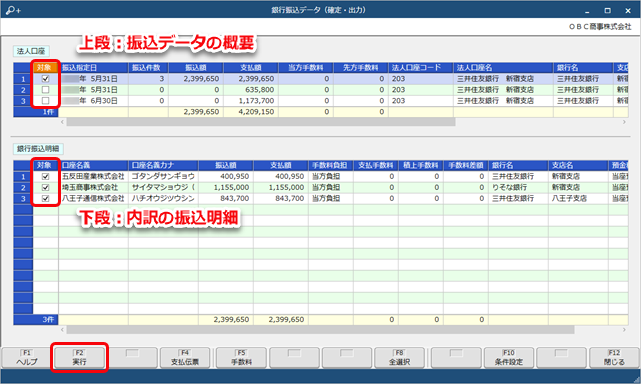Click 先方手数料 column header
Screen dimensions: 641x384
coord(361,67)
